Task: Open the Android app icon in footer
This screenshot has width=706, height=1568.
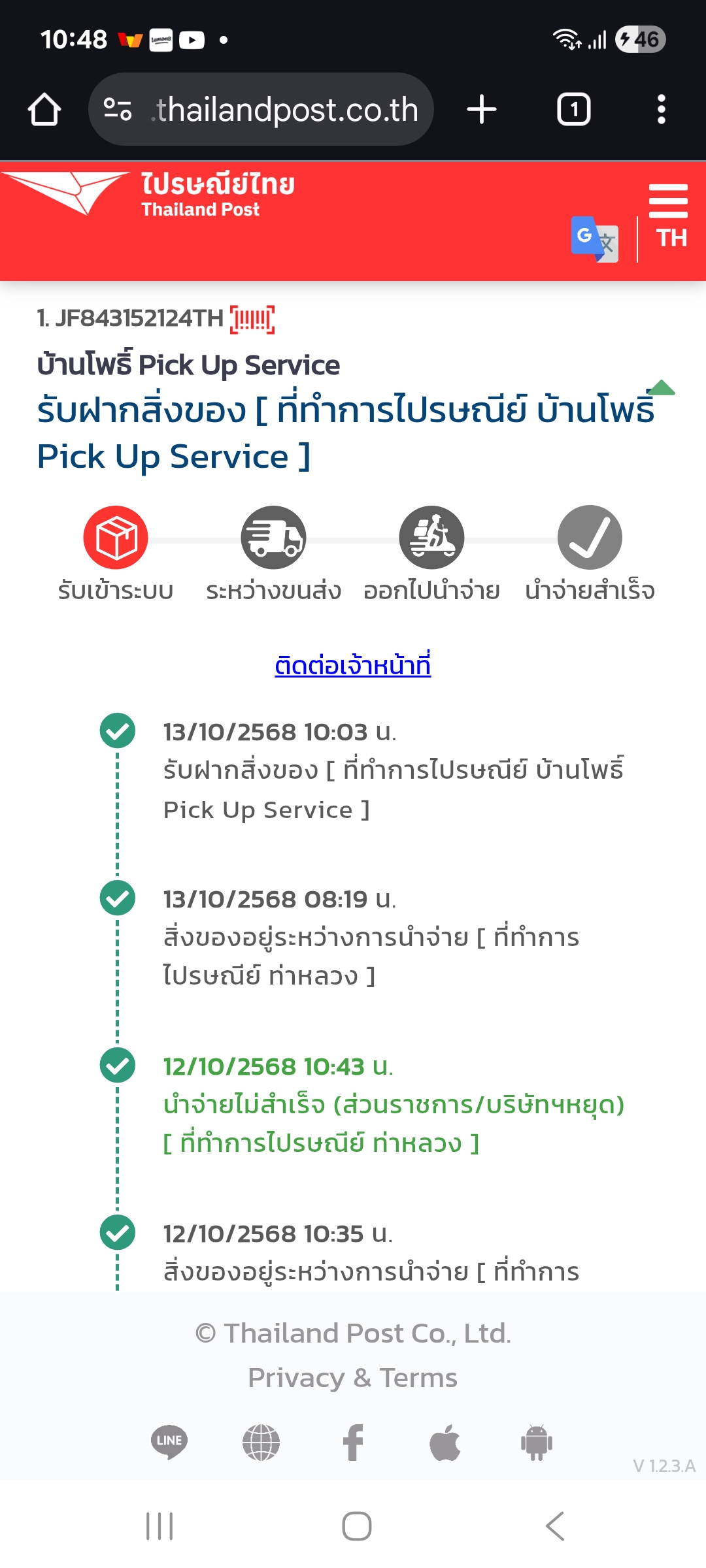Action: pos(537,1442)
